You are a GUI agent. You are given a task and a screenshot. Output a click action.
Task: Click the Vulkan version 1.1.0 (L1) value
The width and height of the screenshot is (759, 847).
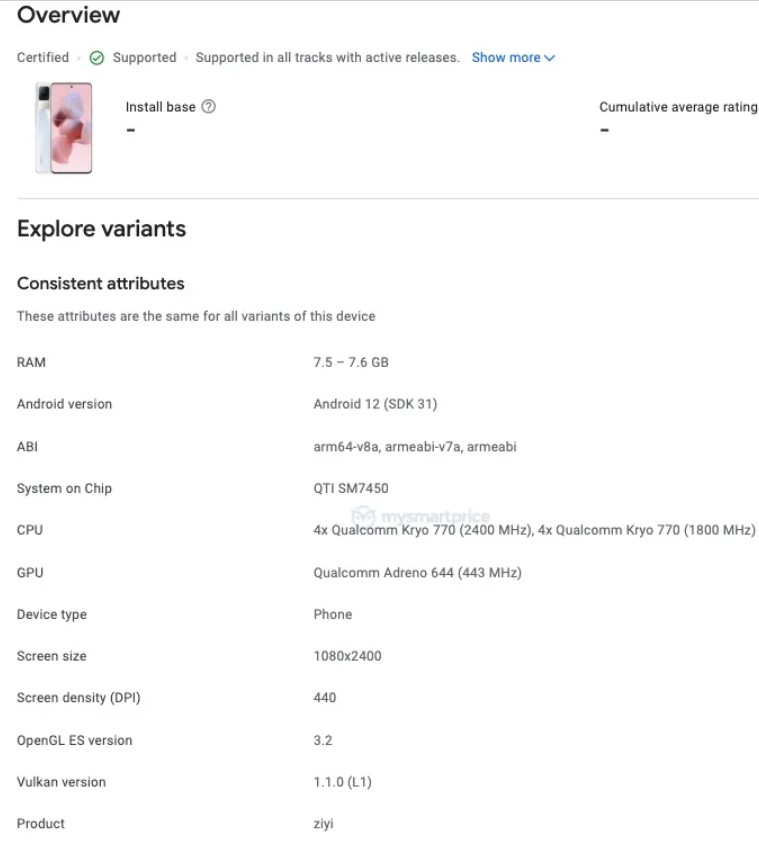tap(342, 782)
